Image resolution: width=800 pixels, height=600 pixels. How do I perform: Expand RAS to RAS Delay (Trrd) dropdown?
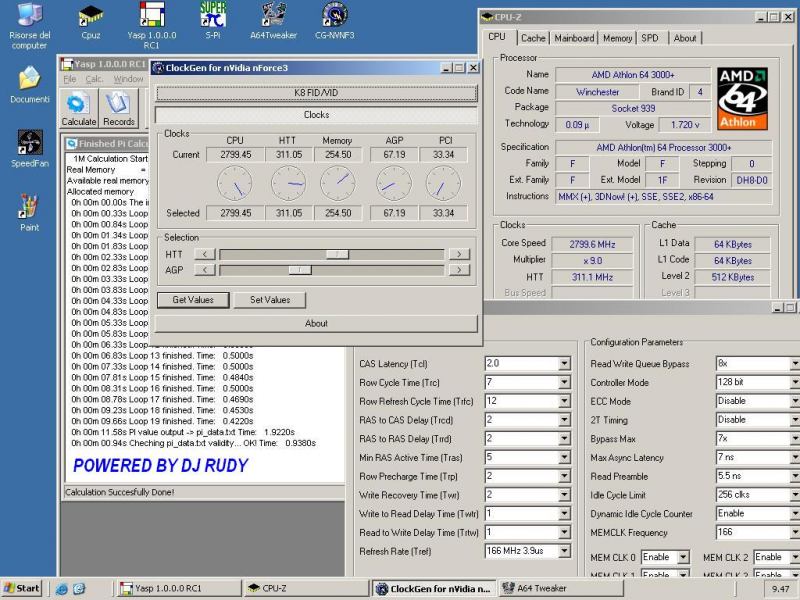pos(564,439)
